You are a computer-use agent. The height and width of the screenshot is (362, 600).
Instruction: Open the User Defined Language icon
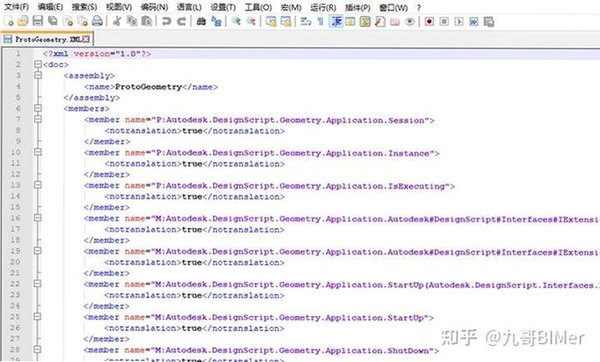pyautogui.click(x=350, y=21)
